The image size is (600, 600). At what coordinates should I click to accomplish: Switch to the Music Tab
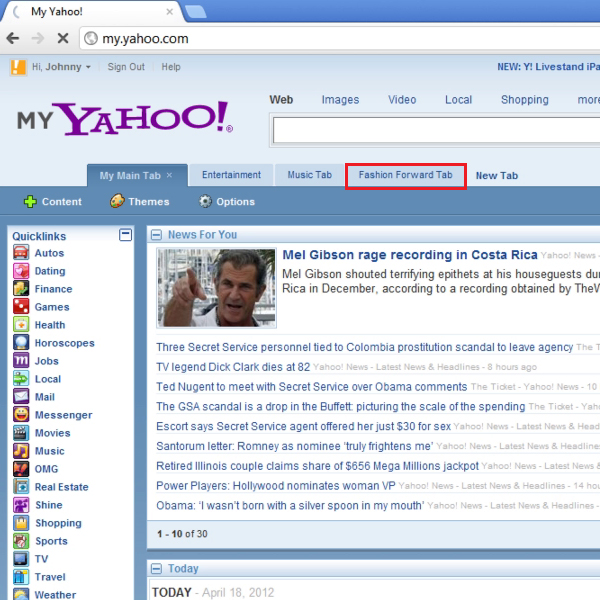pyautogui.click(x=309, y=175)
